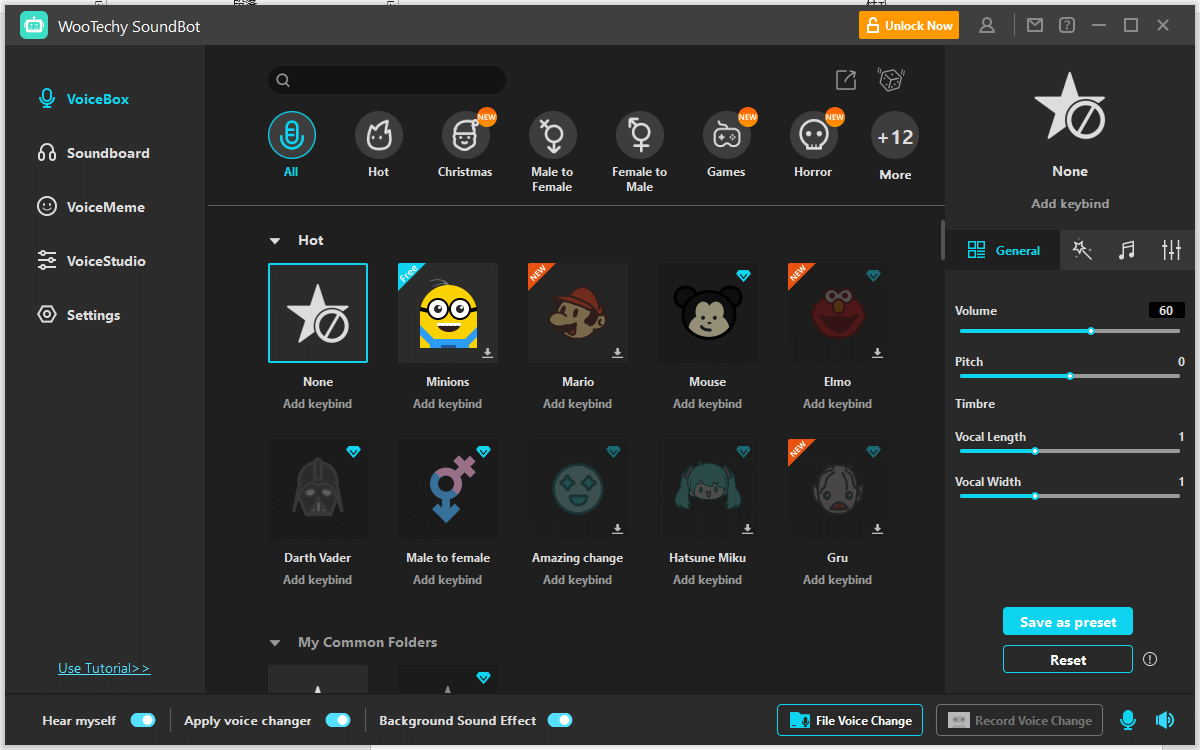Click the random voice dice icon

coord(889,80)
